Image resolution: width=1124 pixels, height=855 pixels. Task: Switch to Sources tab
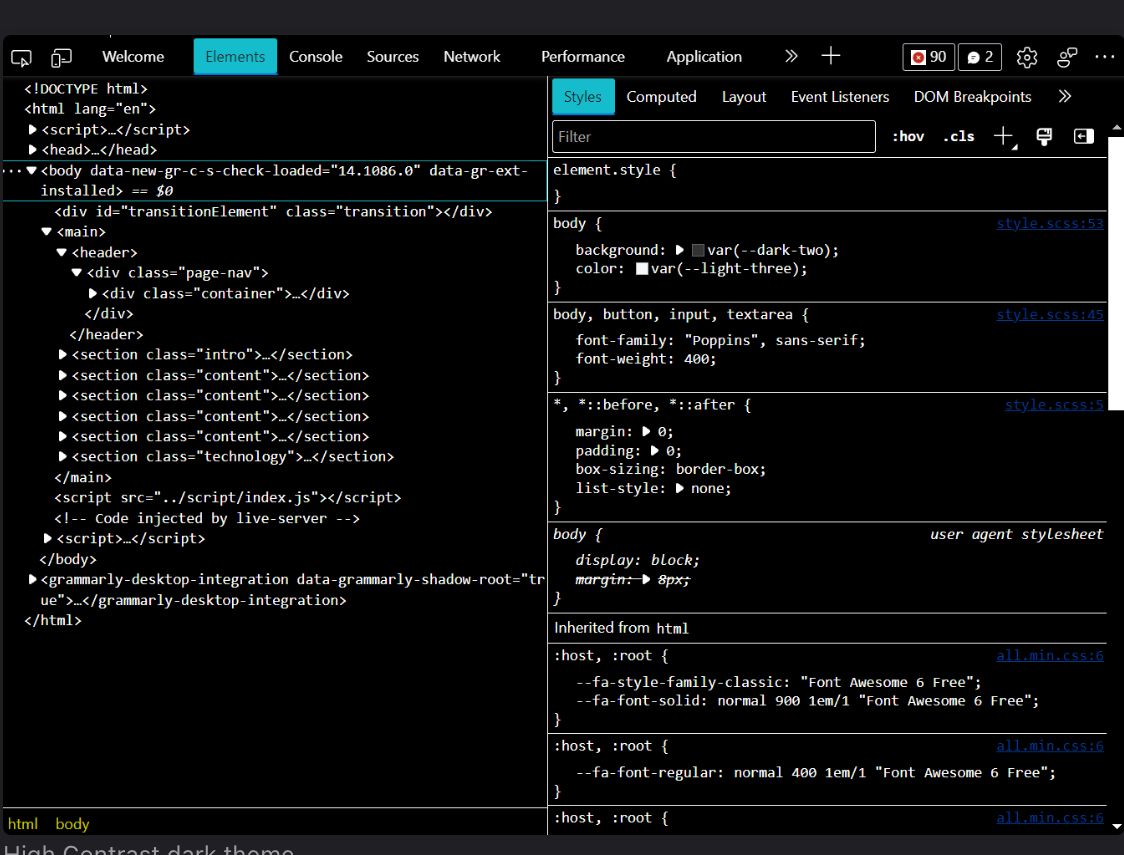pyautogui.click(x=392, y=57)
